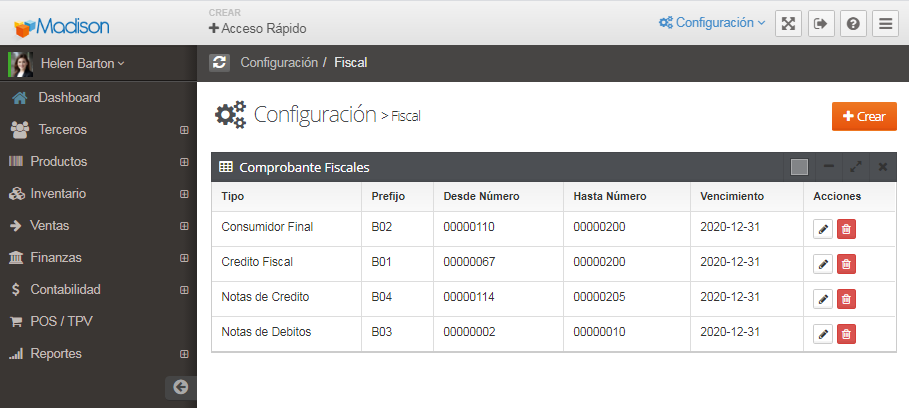Edit the Consumidor Final row
The height and width of the screenshot is (408, 909).
823,229
